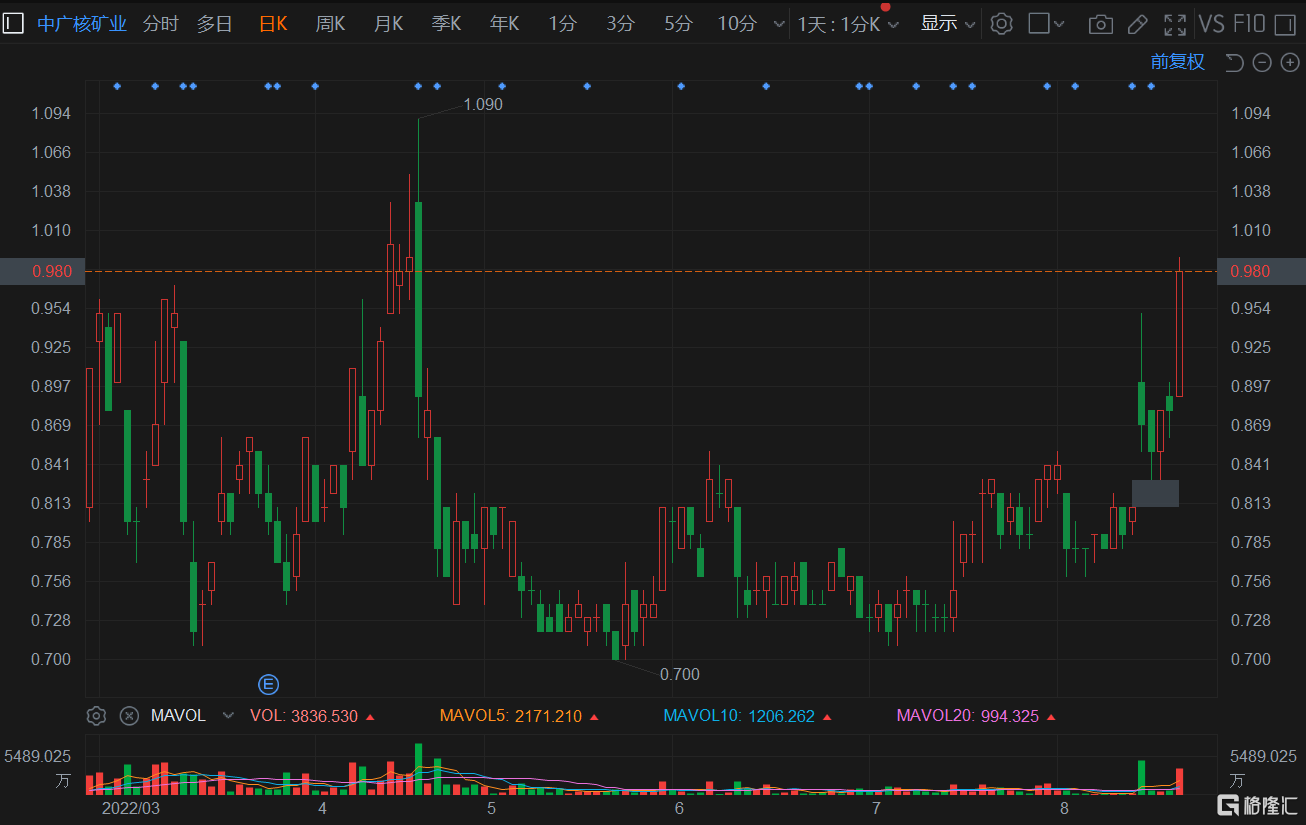
Task: Click the rightmost blue diamond news marker
Action: tap(1151, 86)
